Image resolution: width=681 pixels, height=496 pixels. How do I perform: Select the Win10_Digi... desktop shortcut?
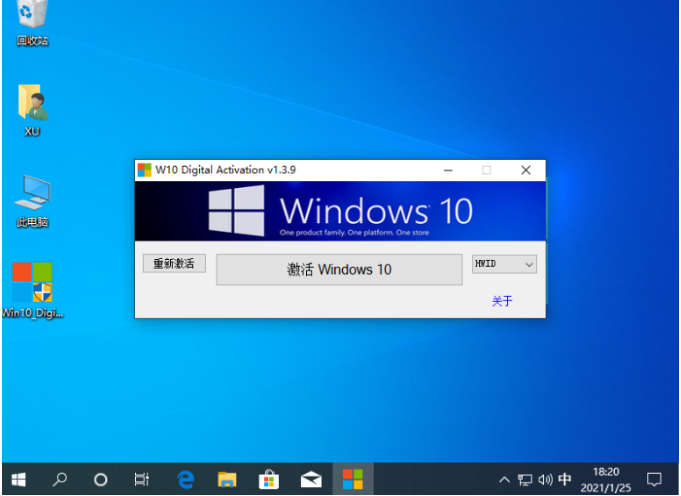pos(32,287)
